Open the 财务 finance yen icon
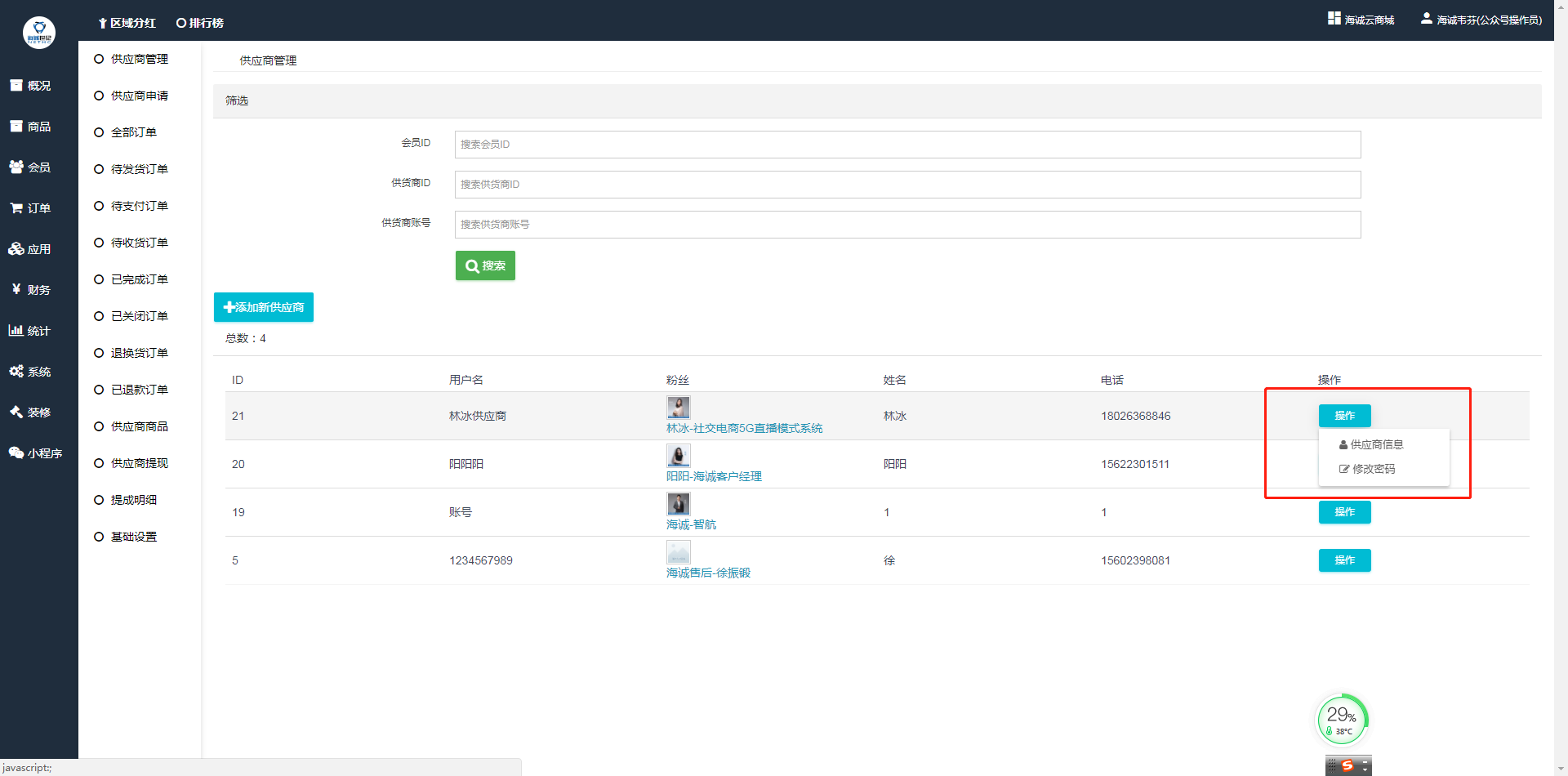 16,289
